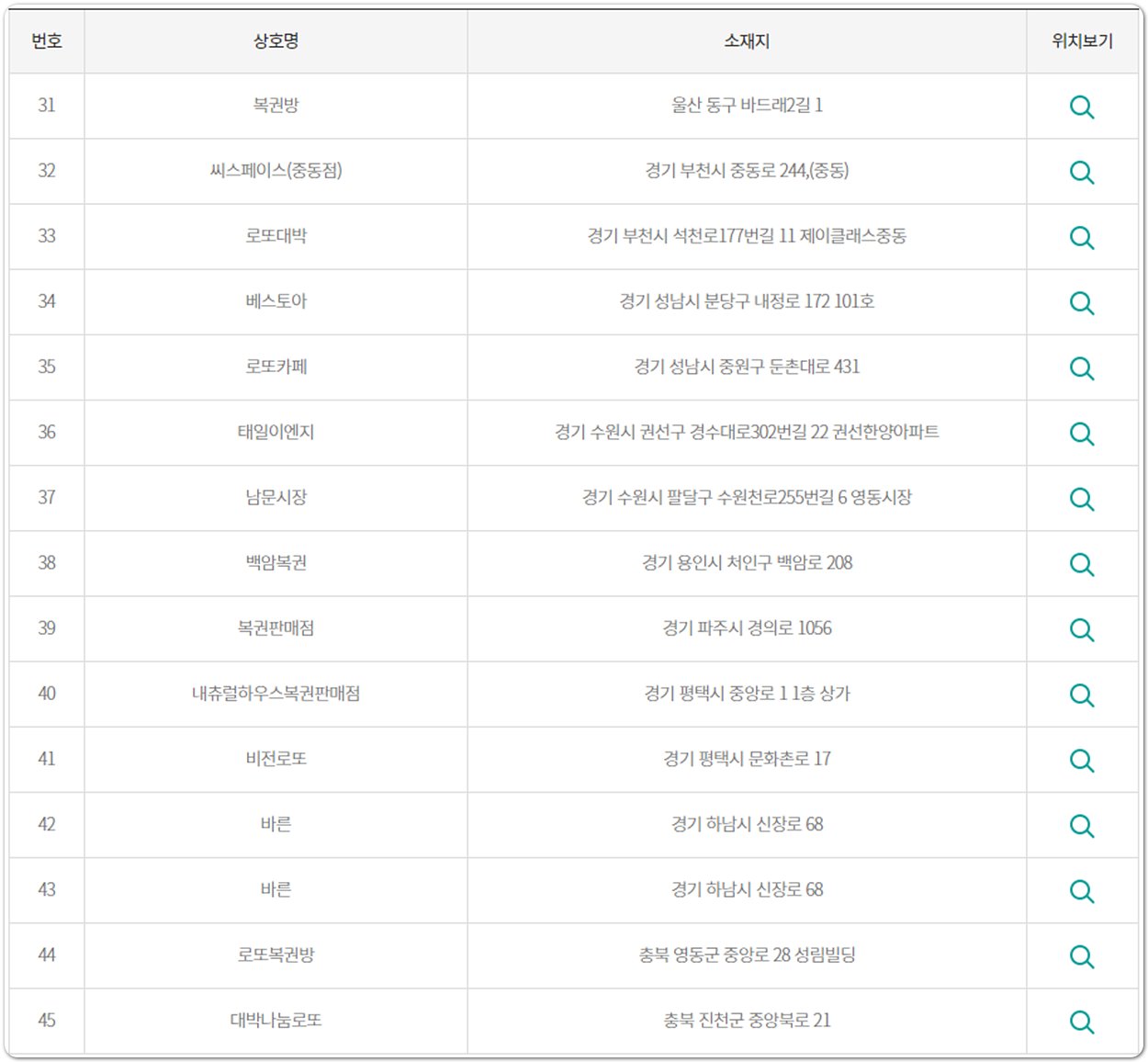Click address 경기 용인시 처인구 백암로 208
Screen dimensions: 1148x1062
[x=747, y=562]
